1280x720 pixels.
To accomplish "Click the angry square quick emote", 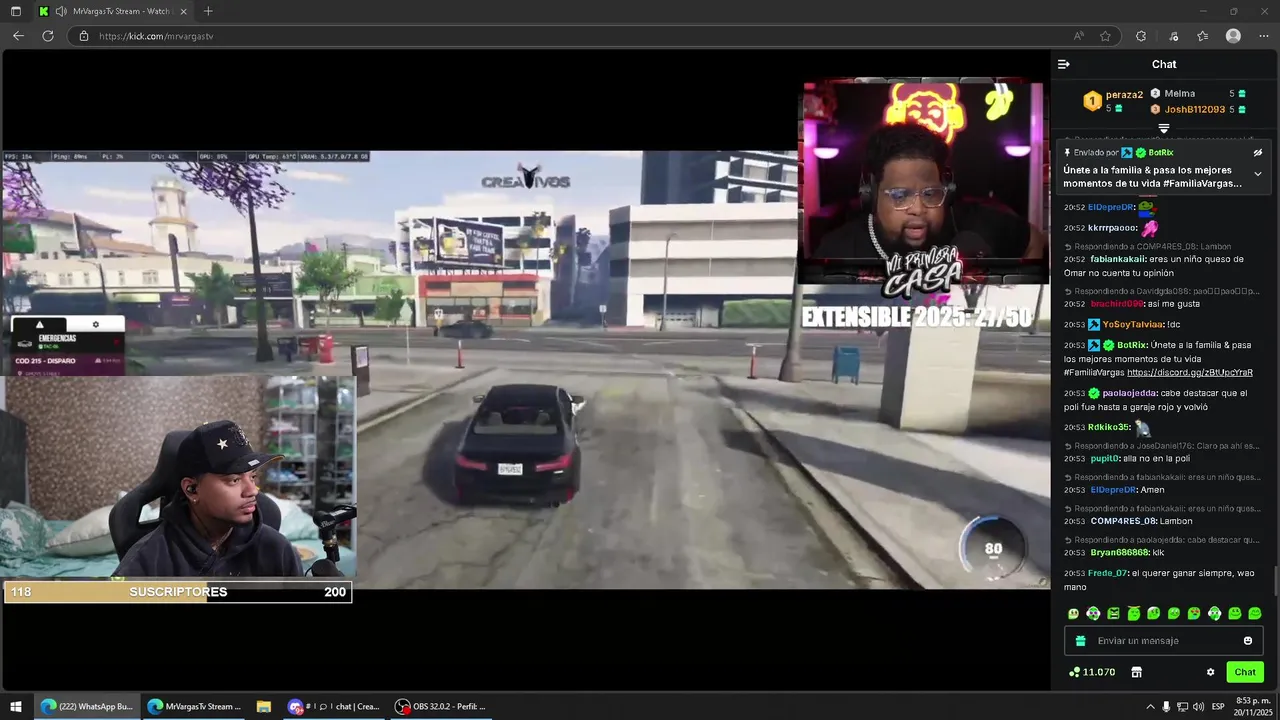I will point(1113,613).
